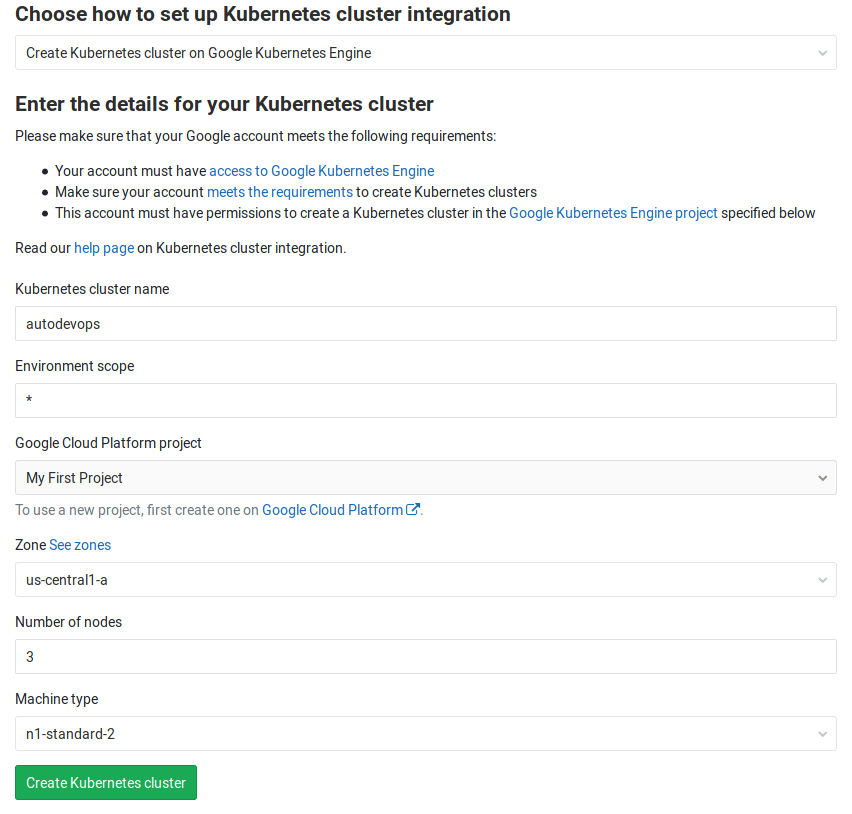
Task: Click the 'Google Kubernetes Engine project' link
Action: (613, 212)
